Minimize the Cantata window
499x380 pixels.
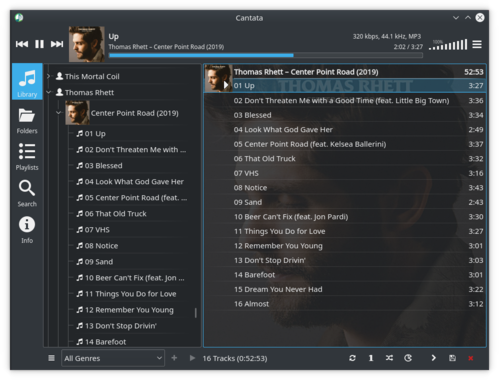pos(456,18)
